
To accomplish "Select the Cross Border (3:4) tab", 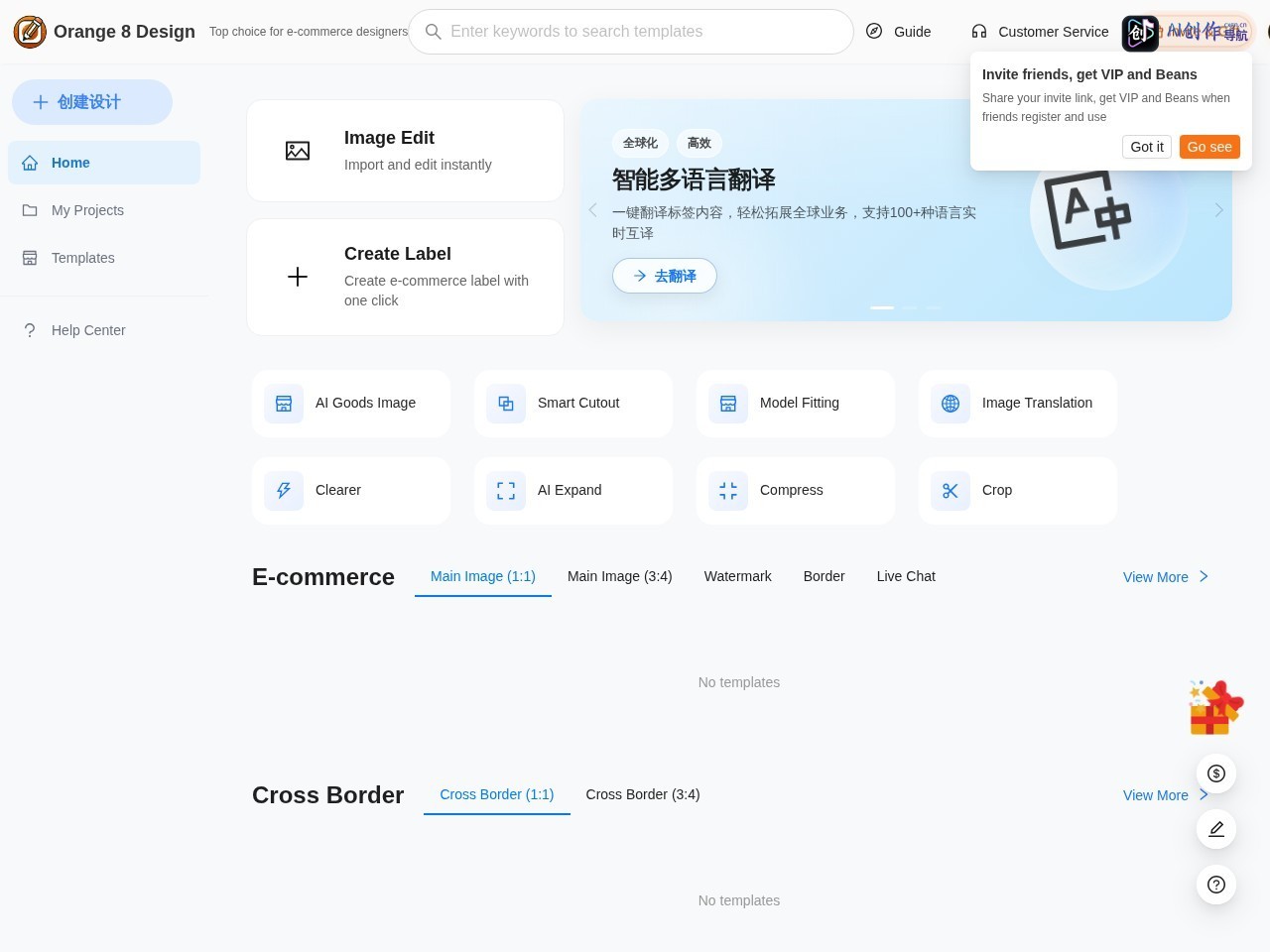I will point(643,794).
